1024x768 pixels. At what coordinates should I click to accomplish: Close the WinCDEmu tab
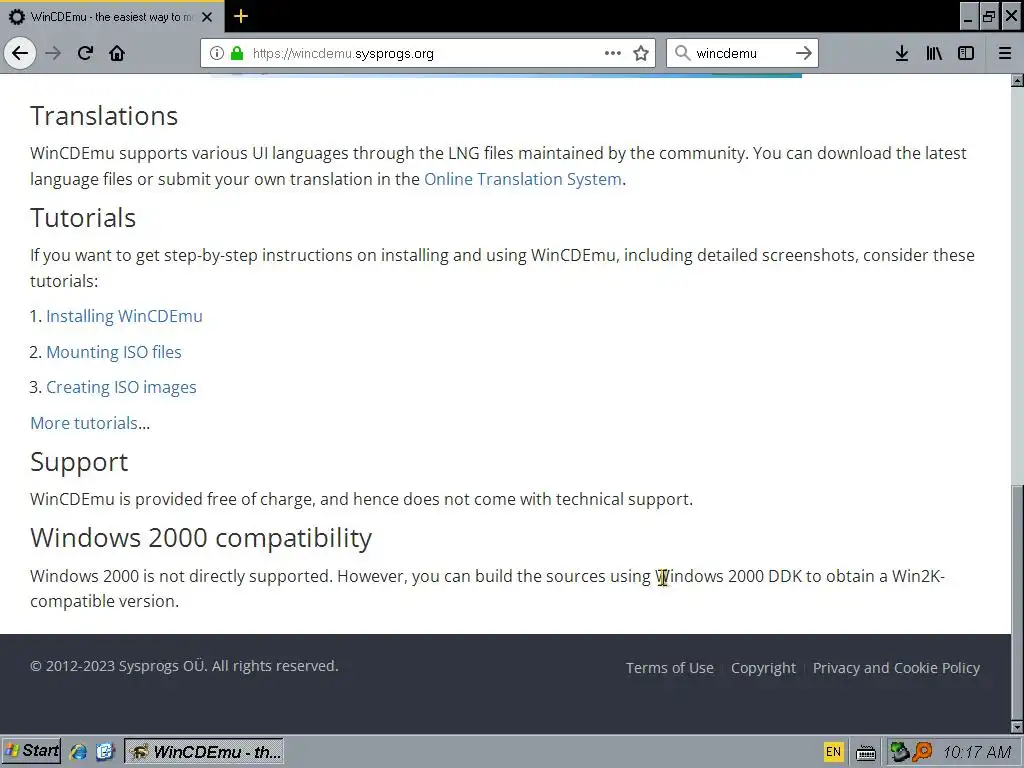tap(207, 17)
